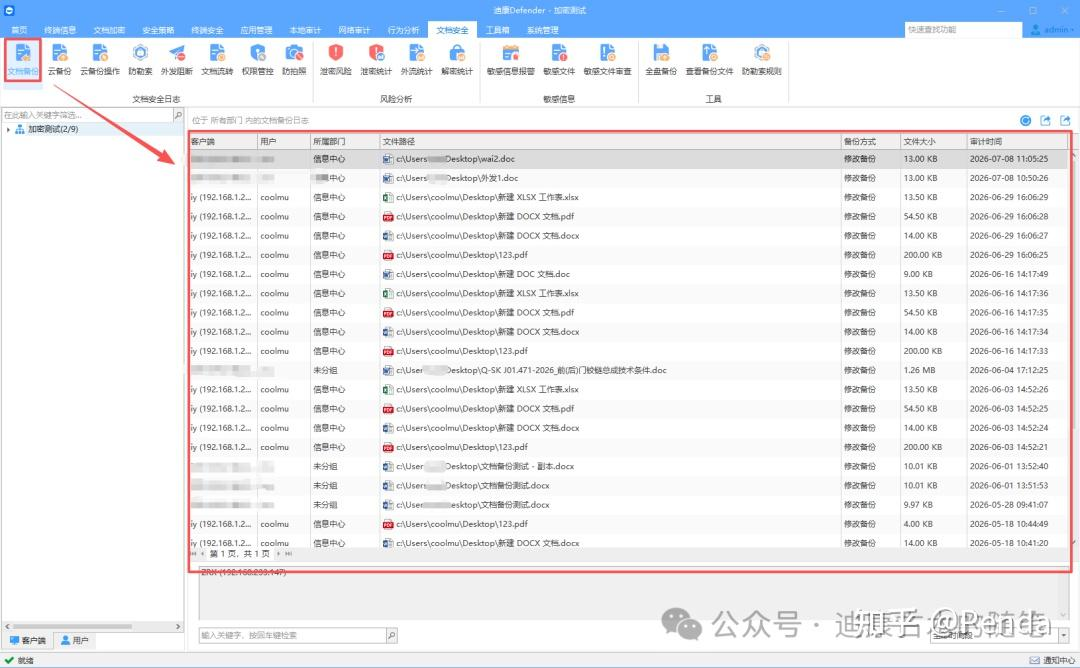
Task: Open the 防勒索规则 tool
Action: click(762, 60)
